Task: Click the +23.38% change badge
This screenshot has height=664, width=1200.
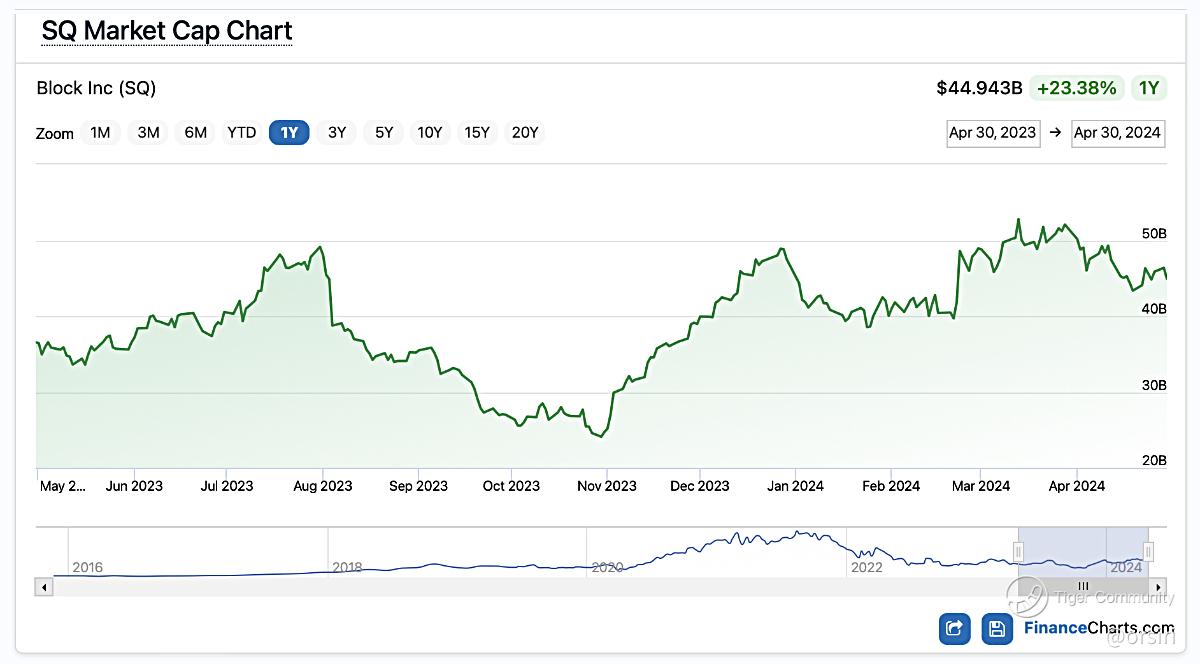Action: (1077, 88)
